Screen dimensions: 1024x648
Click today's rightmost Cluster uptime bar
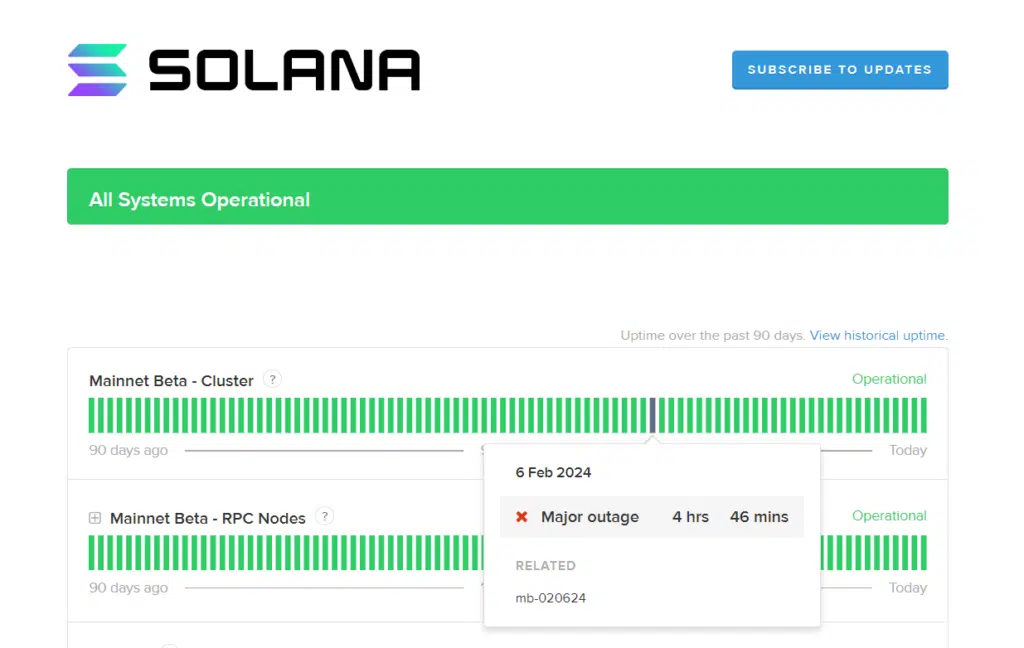[923, 415]
